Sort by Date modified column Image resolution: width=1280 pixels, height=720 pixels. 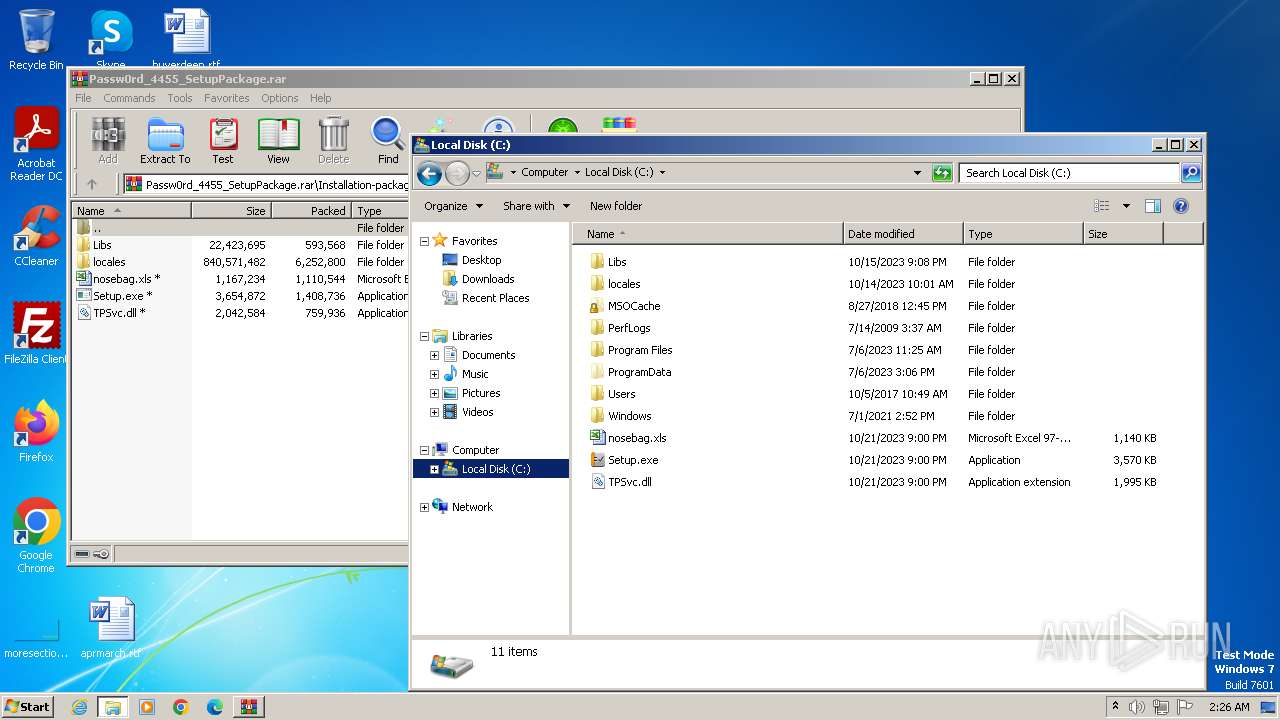903,234
